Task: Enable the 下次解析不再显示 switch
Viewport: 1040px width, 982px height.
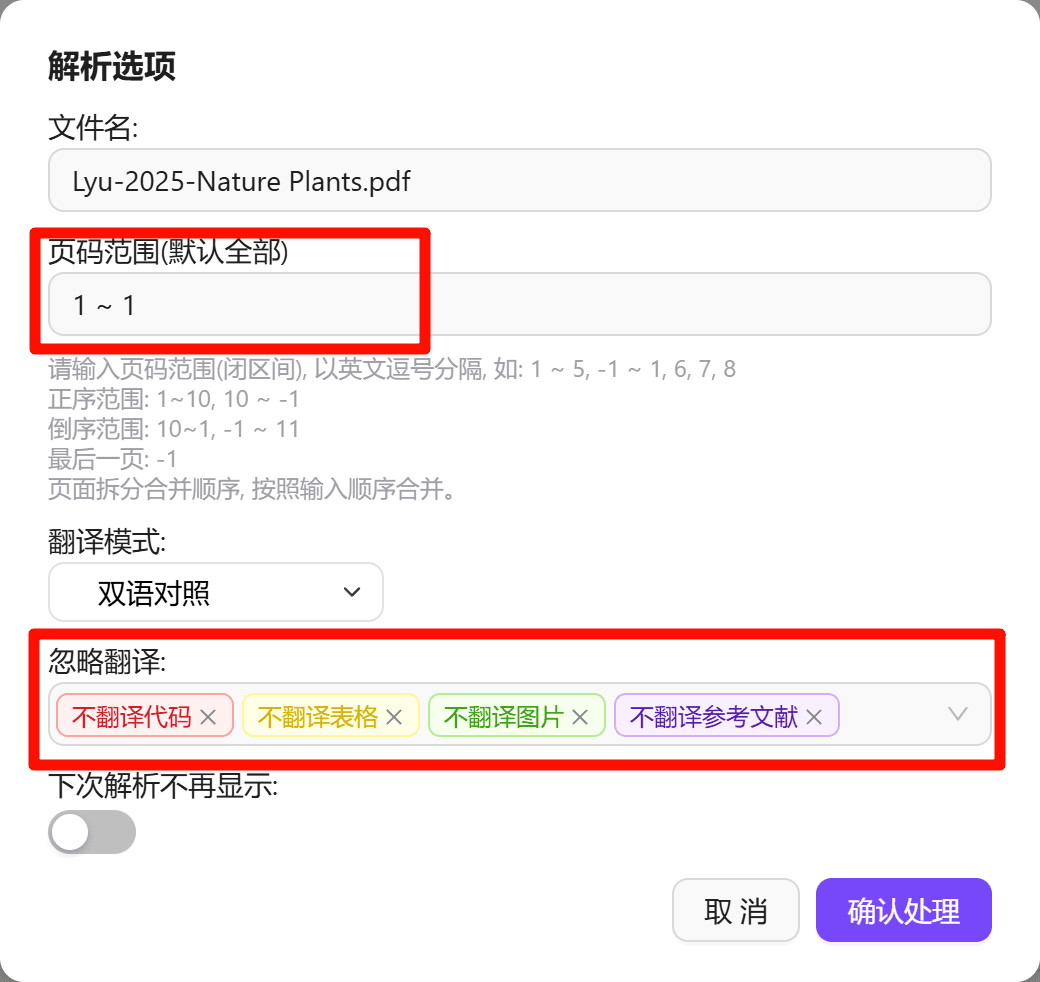Action: pos(92,831)
